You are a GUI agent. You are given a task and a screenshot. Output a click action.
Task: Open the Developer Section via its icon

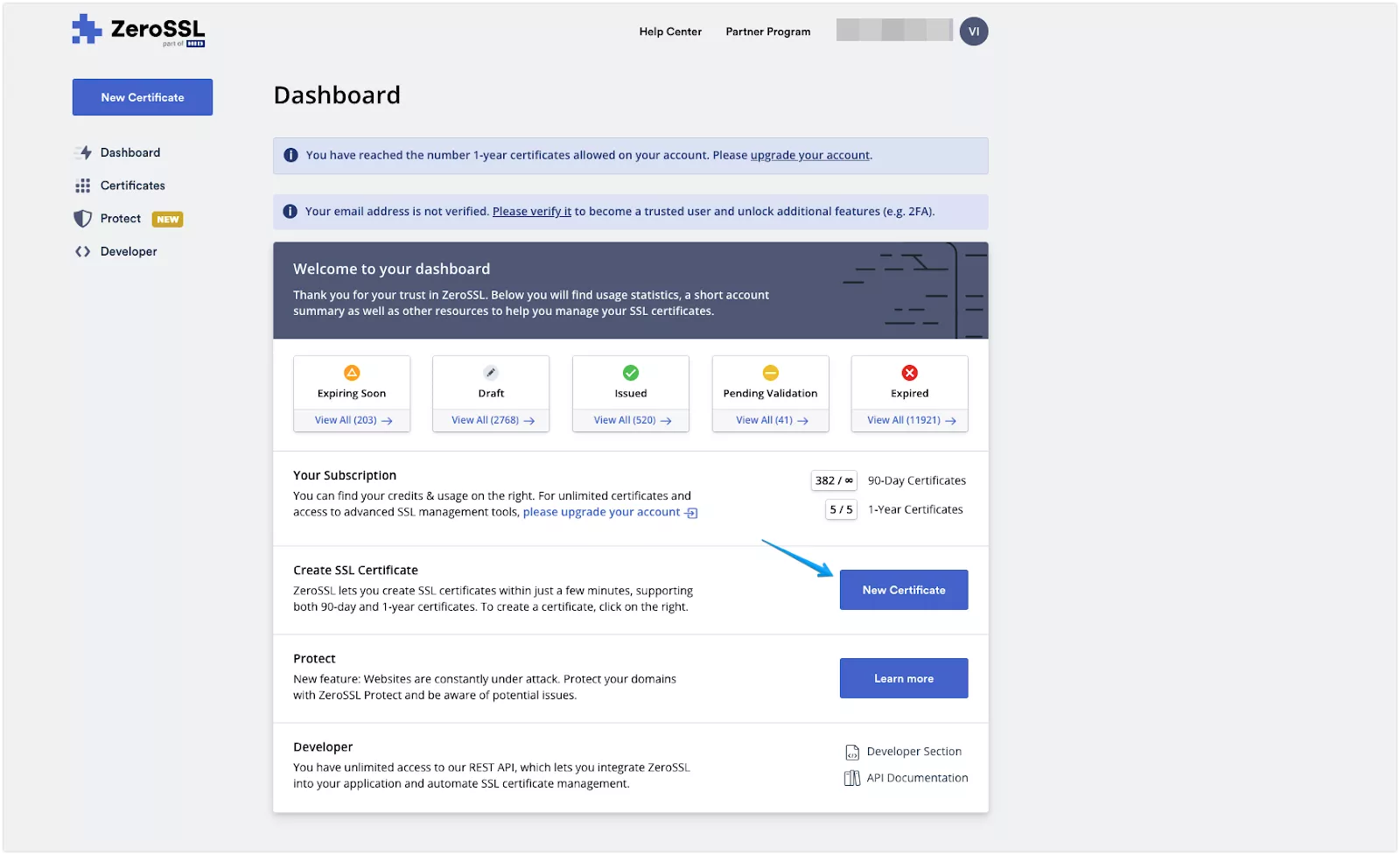(852, 751)
